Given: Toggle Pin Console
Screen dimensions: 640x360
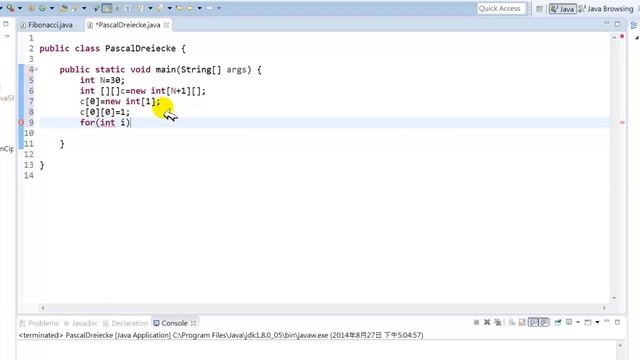Looking at the screenshot, I should click(x=558, y=322).
